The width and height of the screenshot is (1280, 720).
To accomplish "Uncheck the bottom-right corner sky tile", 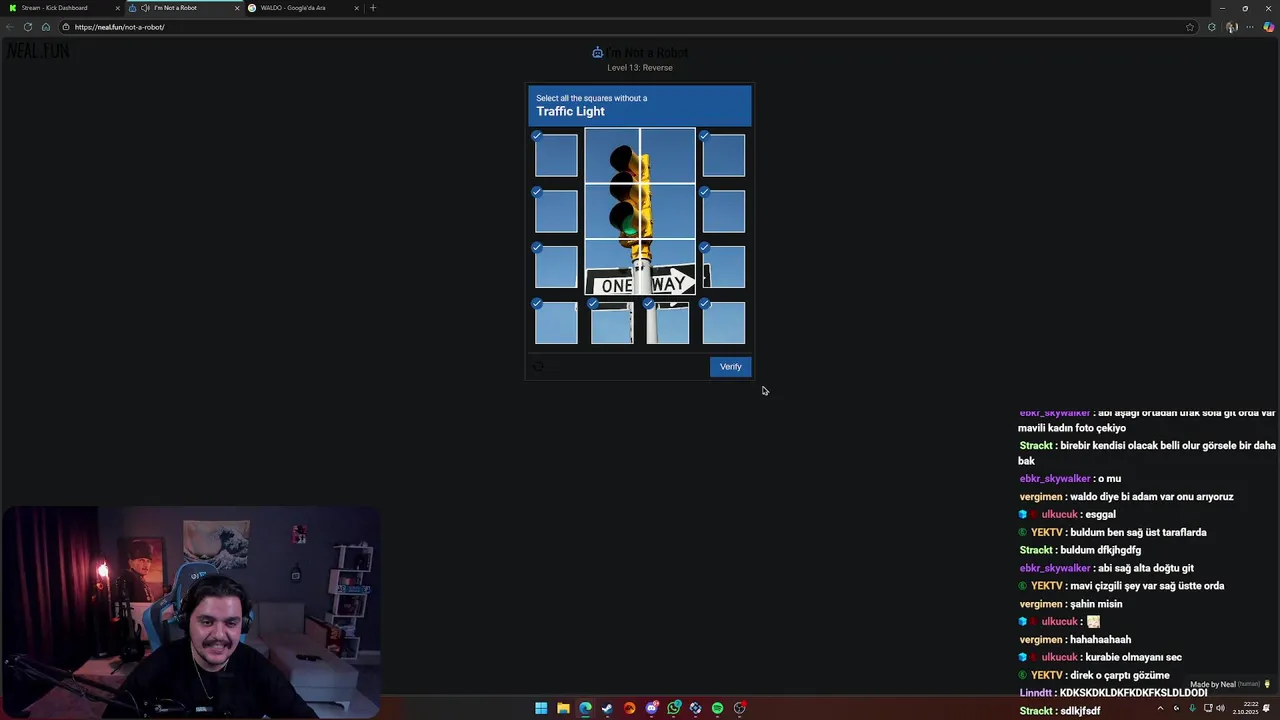I will [x=723, y=323].
